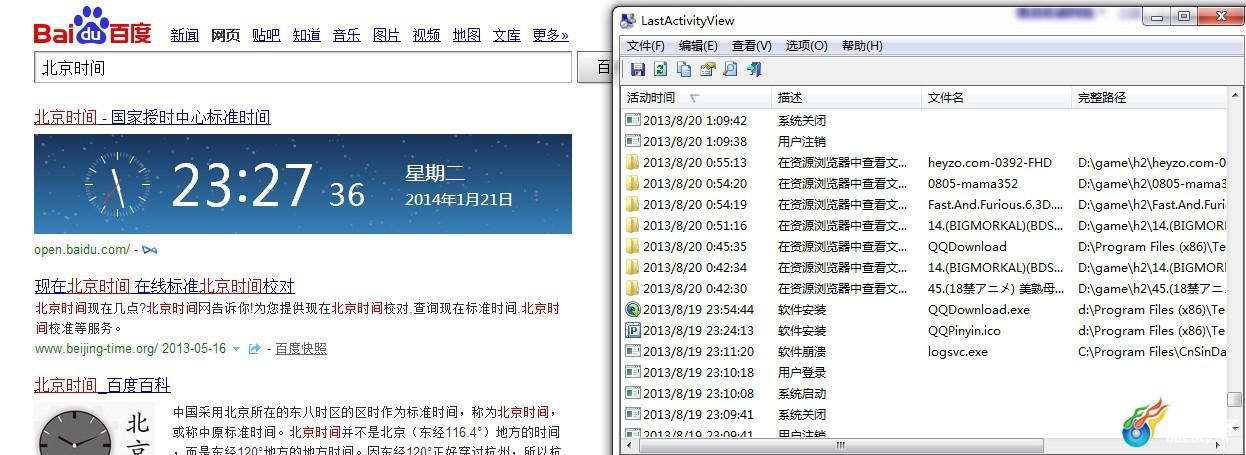Expand dropdown arrow beside beijing-time.org date
This screenshot has width=1246, height=455.
pos(236,349)
